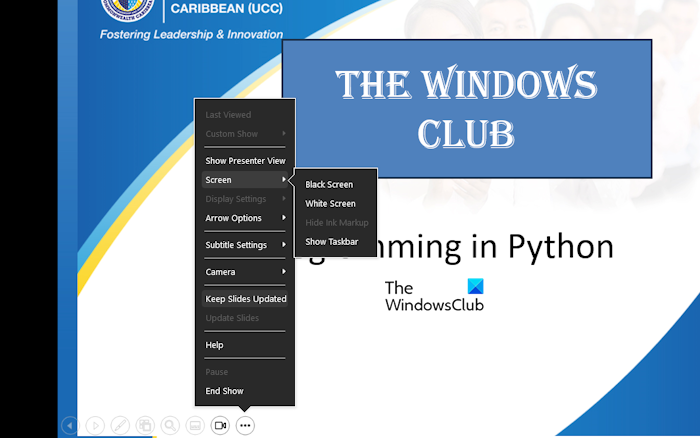Toggle the camera icon in slideshow toolbar

[x=220, y=425]
